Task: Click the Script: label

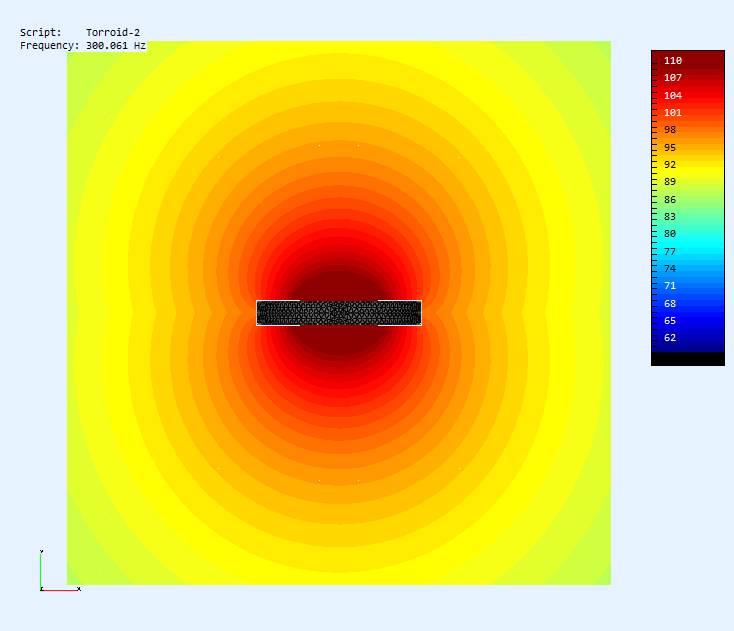Action: pyautogui.click(x=41, y=32)
